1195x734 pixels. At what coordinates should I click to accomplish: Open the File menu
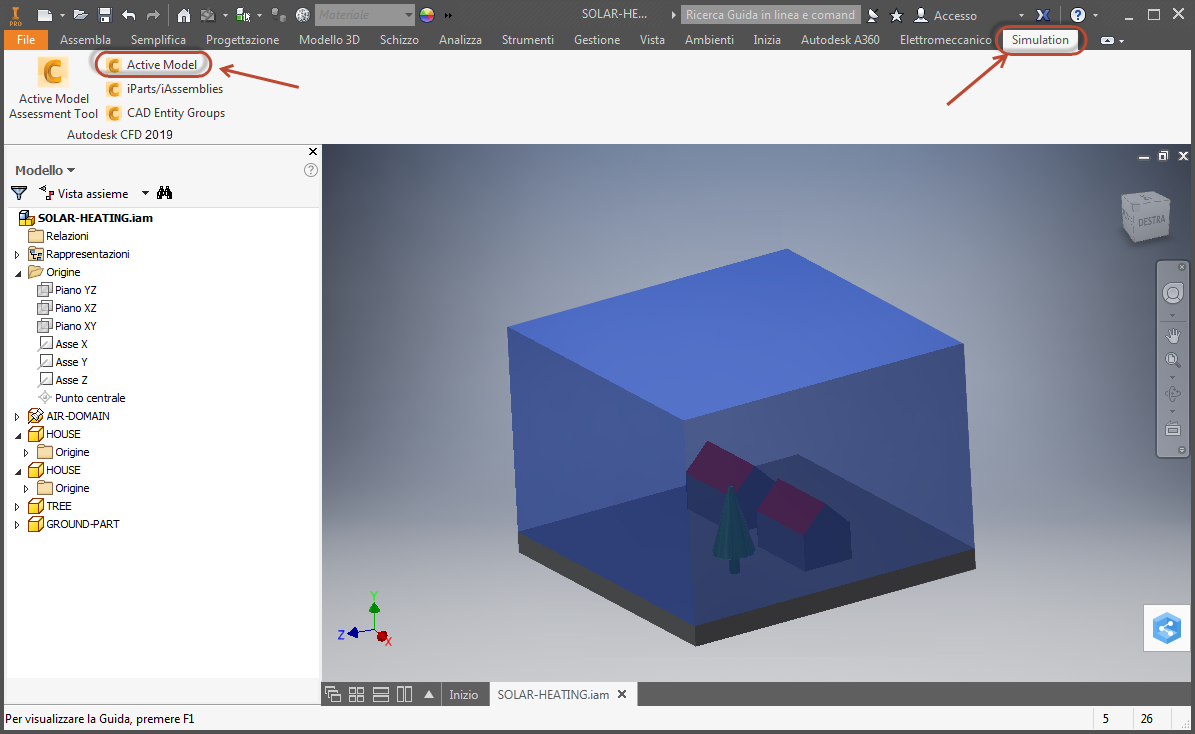pos(26,40)
